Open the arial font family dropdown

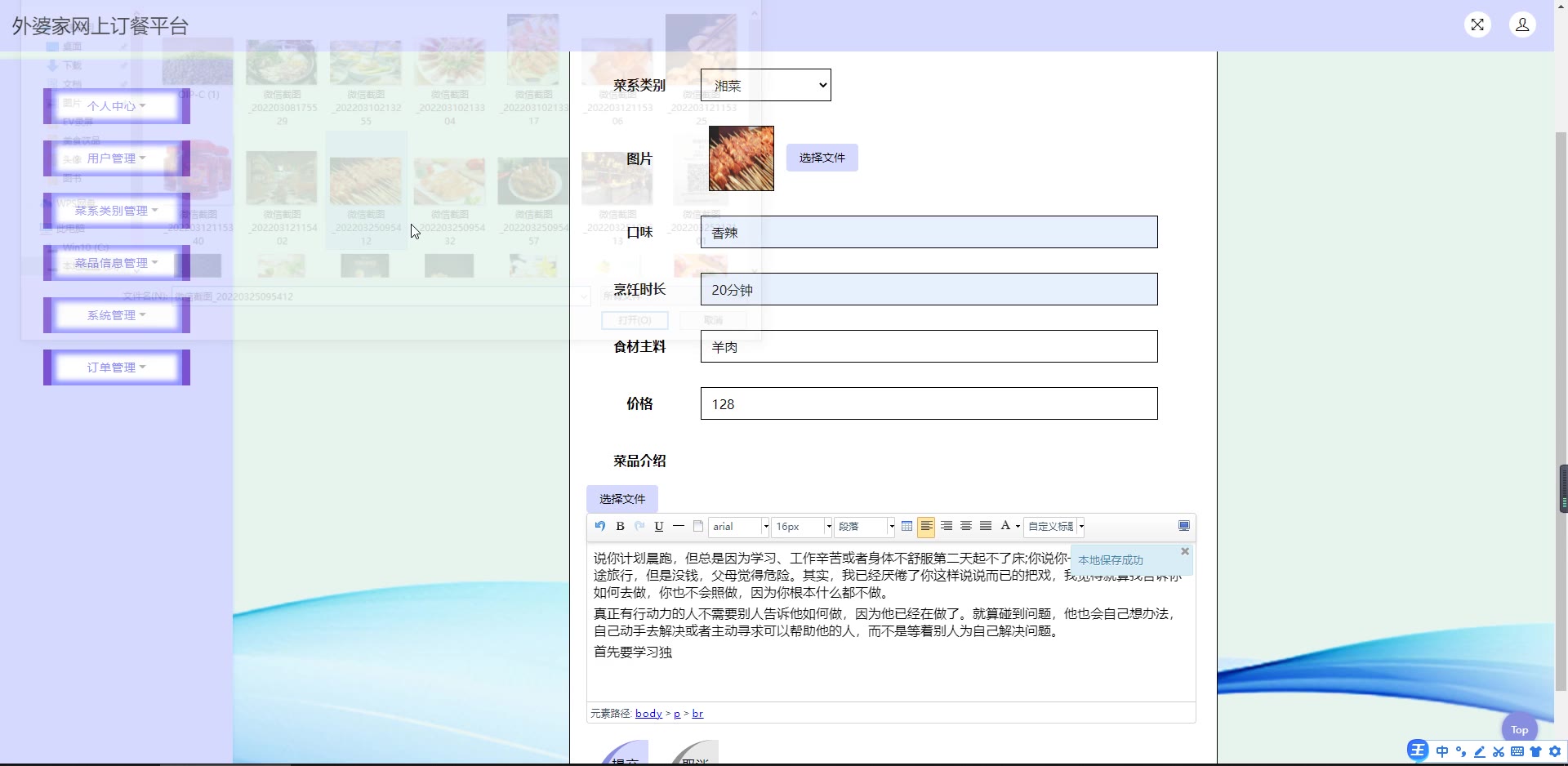pyautogui.click(x=739, y=527)
